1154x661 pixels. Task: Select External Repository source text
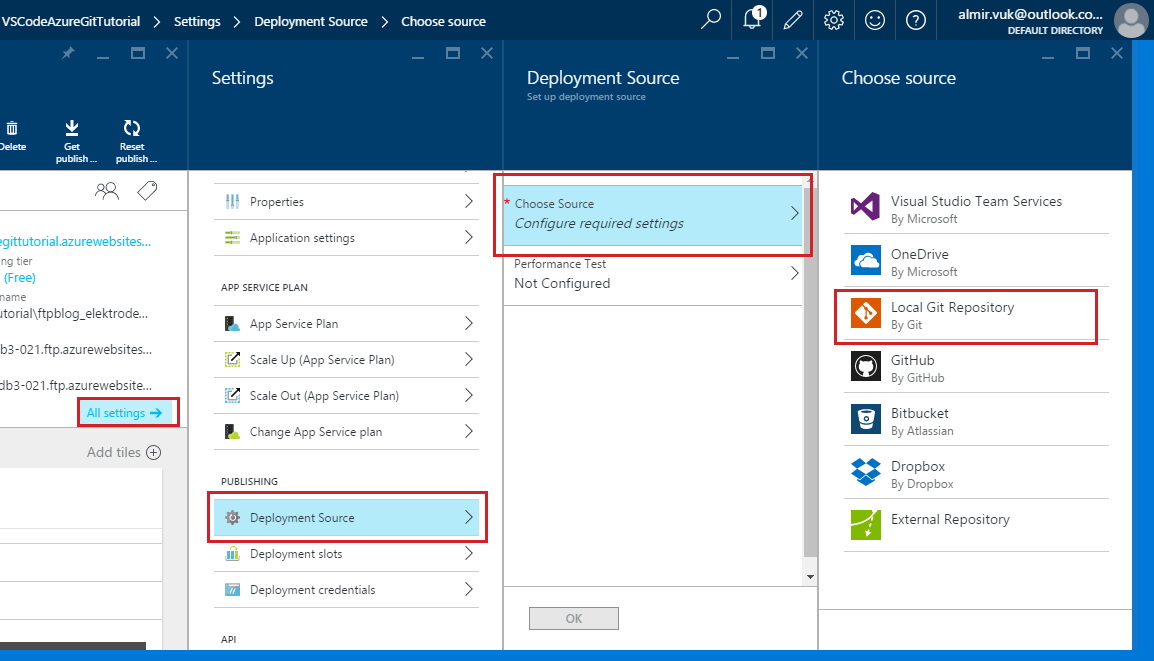(950, 519)
